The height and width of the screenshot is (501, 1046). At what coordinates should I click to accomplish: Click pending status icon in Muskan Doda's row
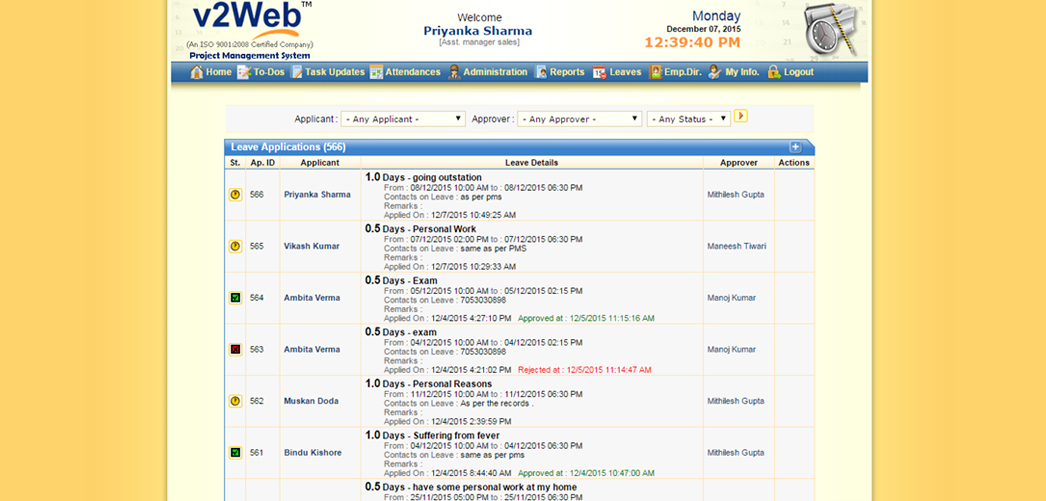235,401
